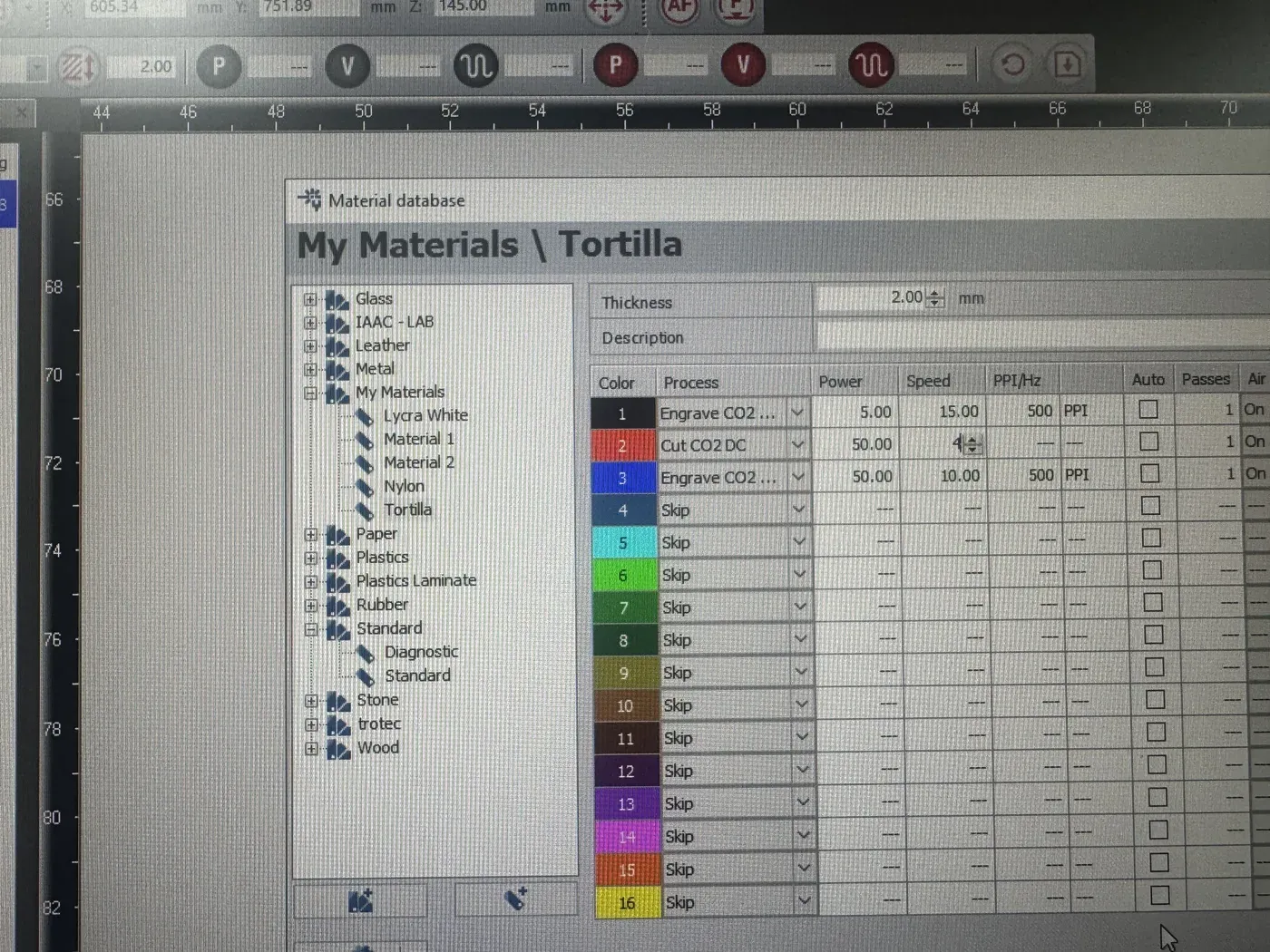1270x952 pixels.
Task: Open process dropdown for color 1
Action: (797, 413)
